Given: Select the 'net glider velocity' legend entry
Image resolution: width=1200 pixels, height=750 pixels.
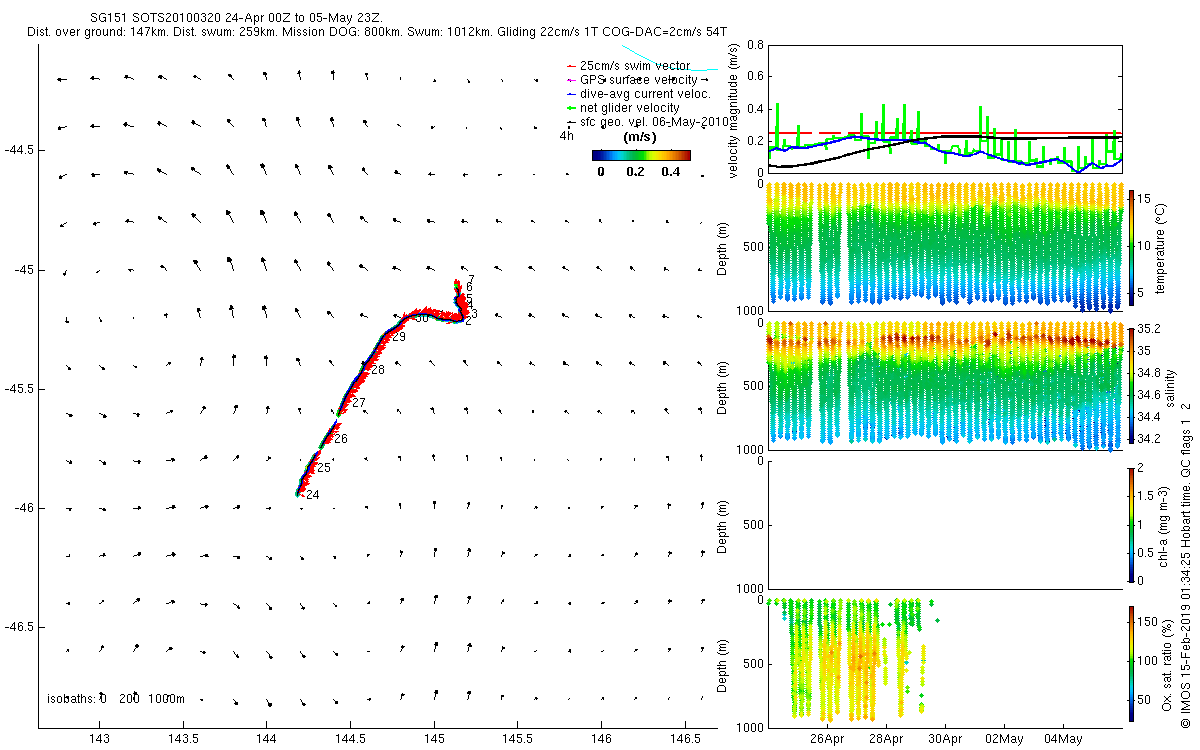Looking at the screenshot, I should [x=623, y=108].
